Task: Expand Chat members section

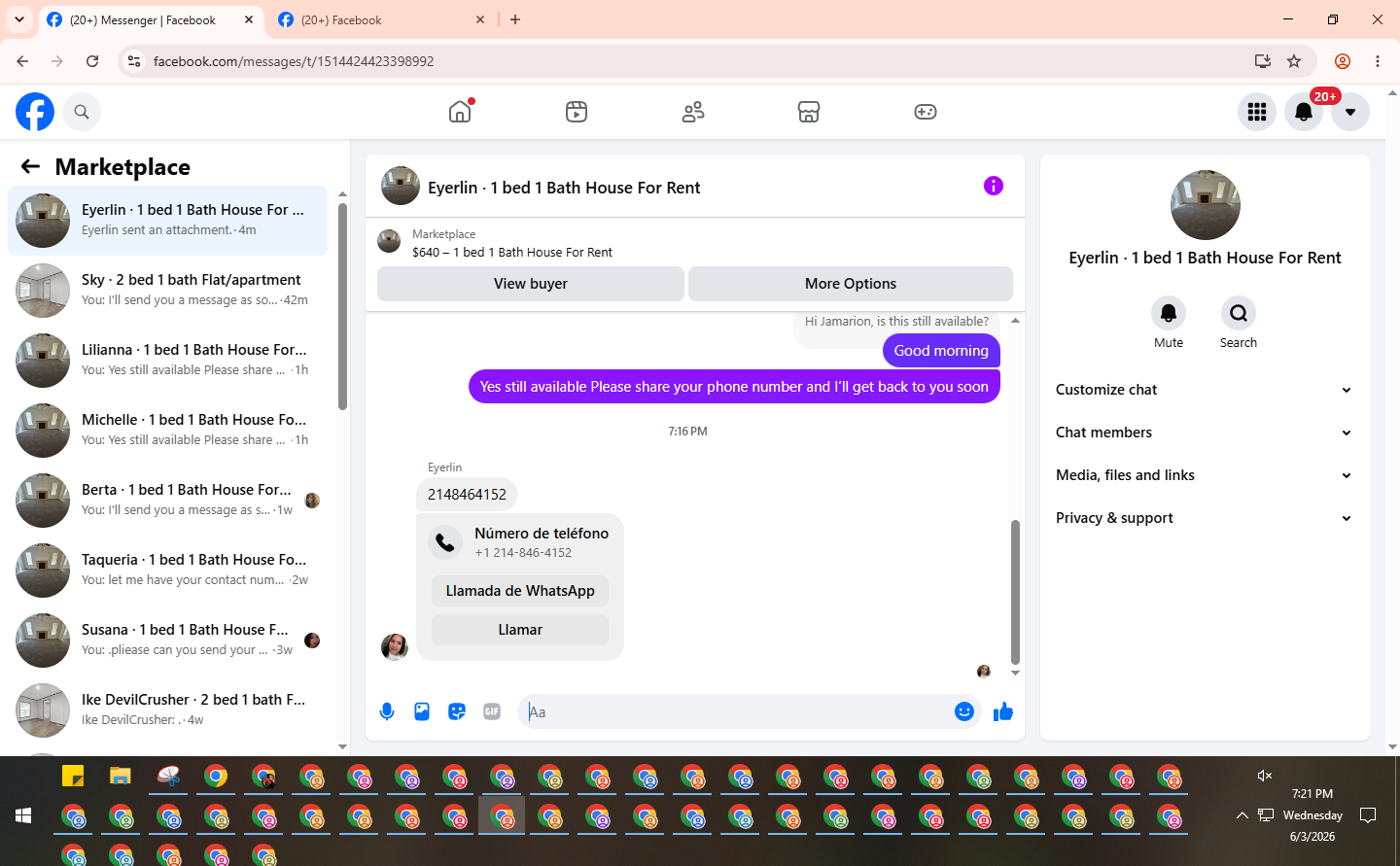Action: 1205,433
